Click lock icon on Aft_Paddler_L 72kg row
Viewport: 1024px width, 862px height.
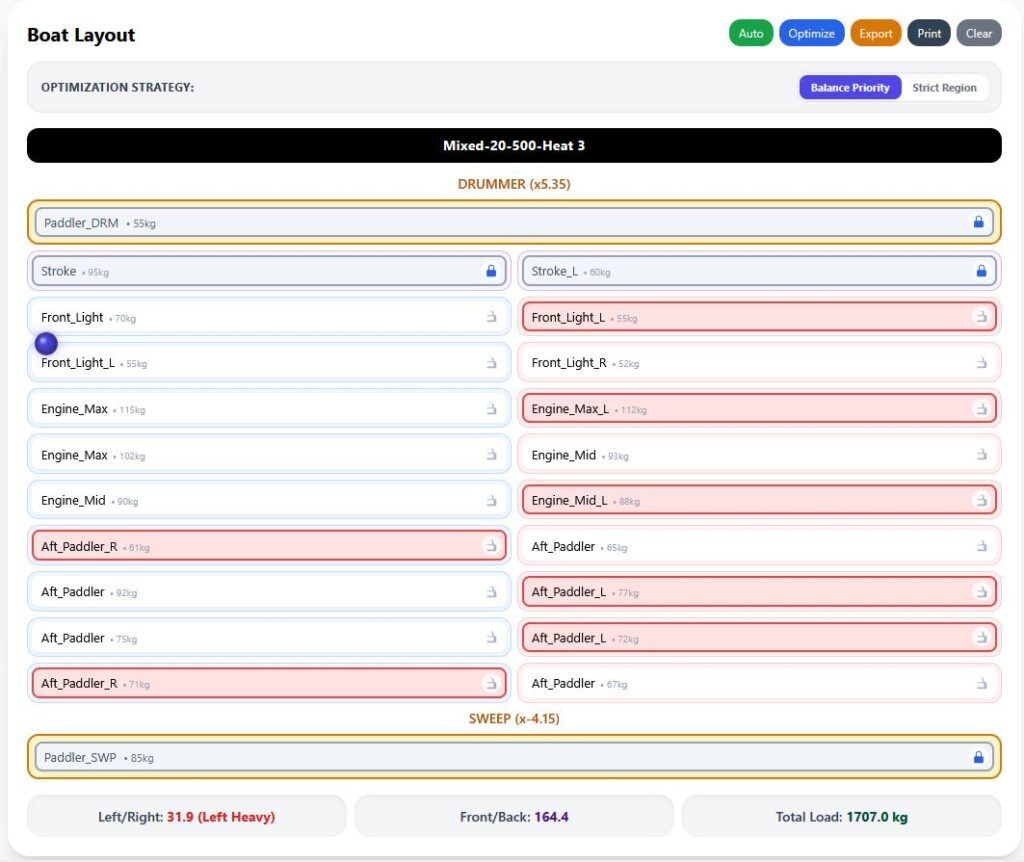coord(981,638)
